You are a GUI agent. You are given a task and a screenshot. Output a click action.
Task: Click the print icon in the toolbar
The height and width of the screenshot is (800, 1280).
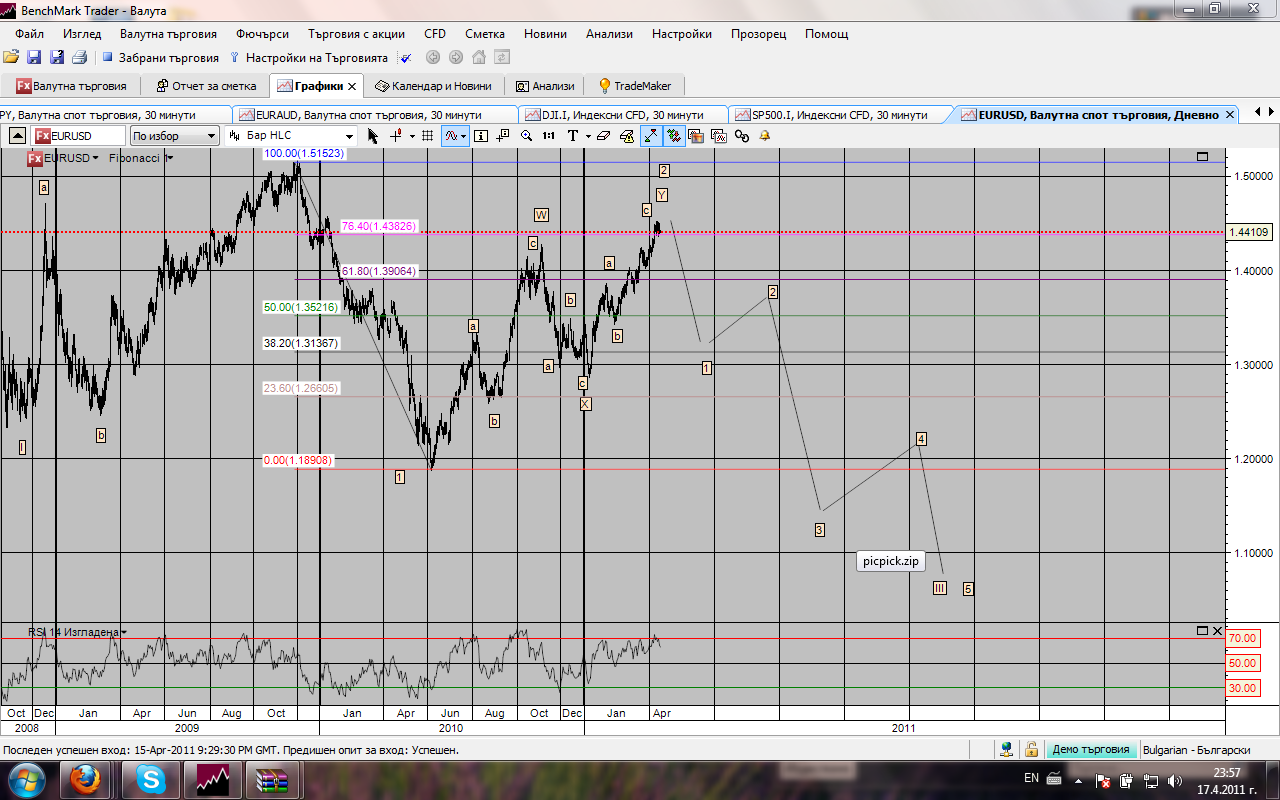79,58
